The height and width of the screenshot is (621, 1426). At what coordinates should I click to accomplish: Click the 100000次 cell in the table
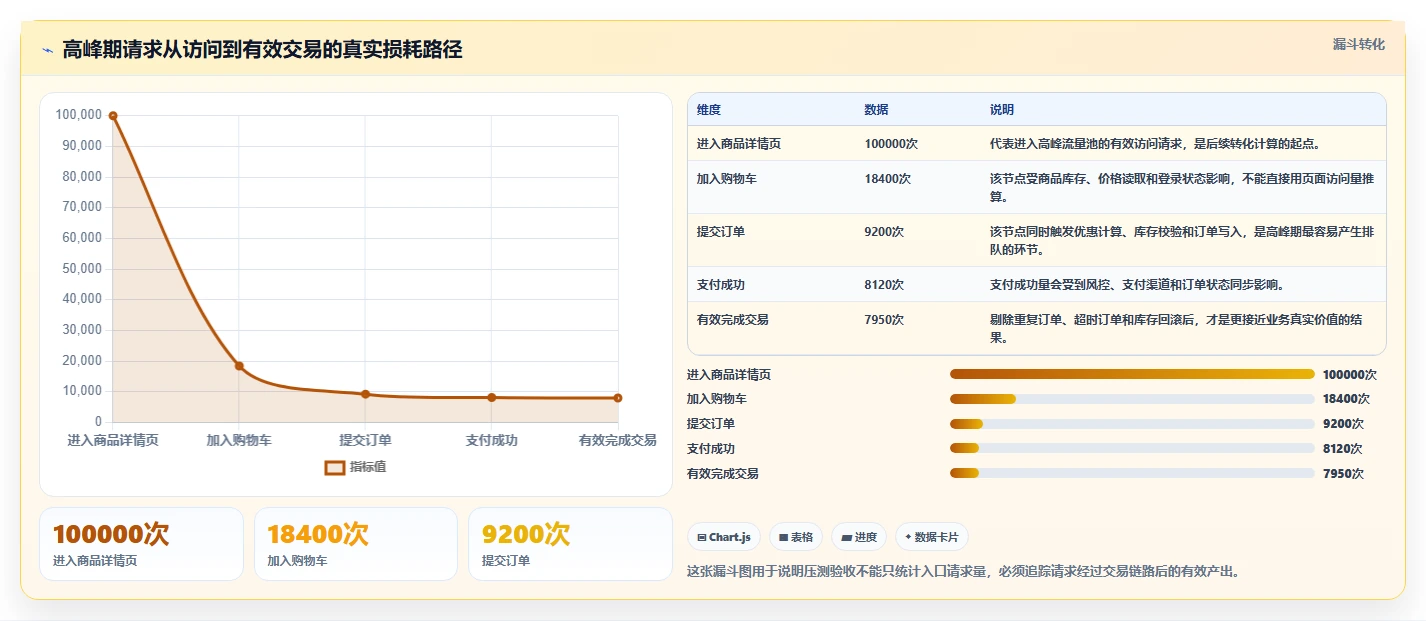[x=891, y=144]
